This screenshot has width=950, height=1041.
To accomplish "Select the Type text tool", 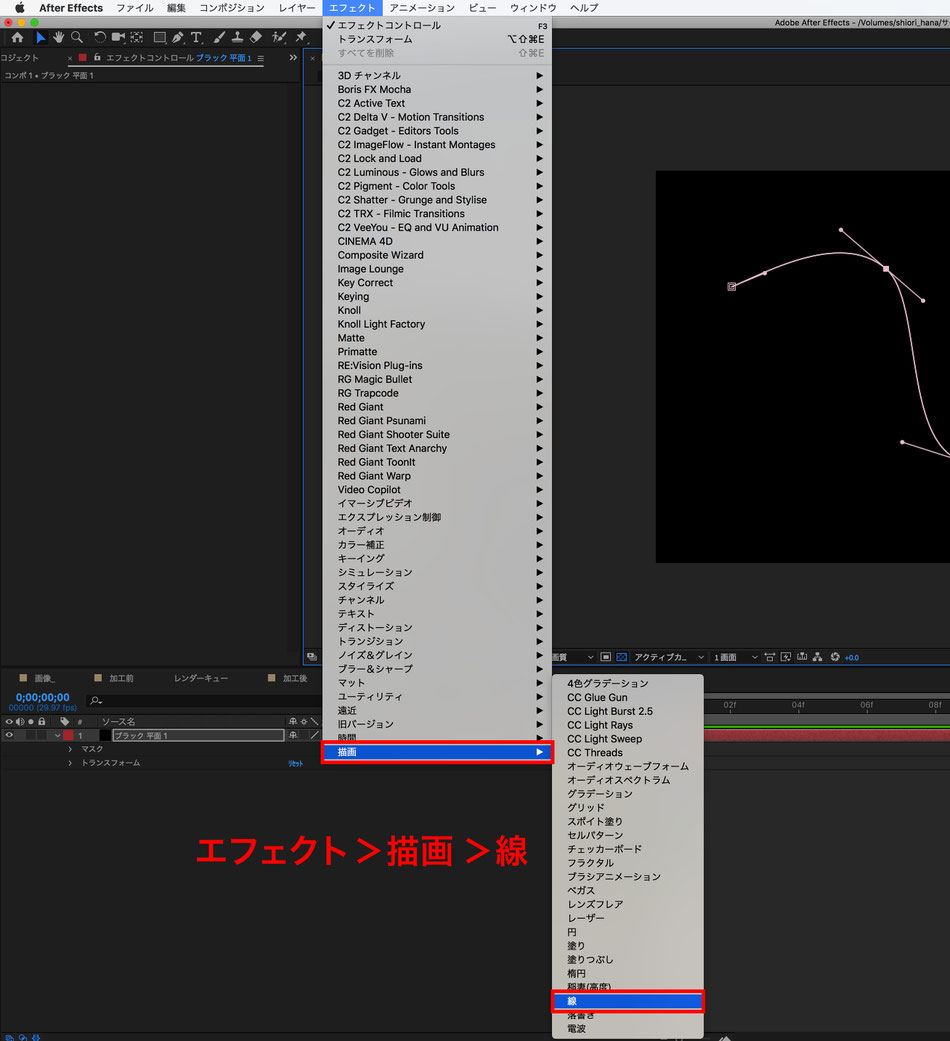I will (x=196, y=37).
